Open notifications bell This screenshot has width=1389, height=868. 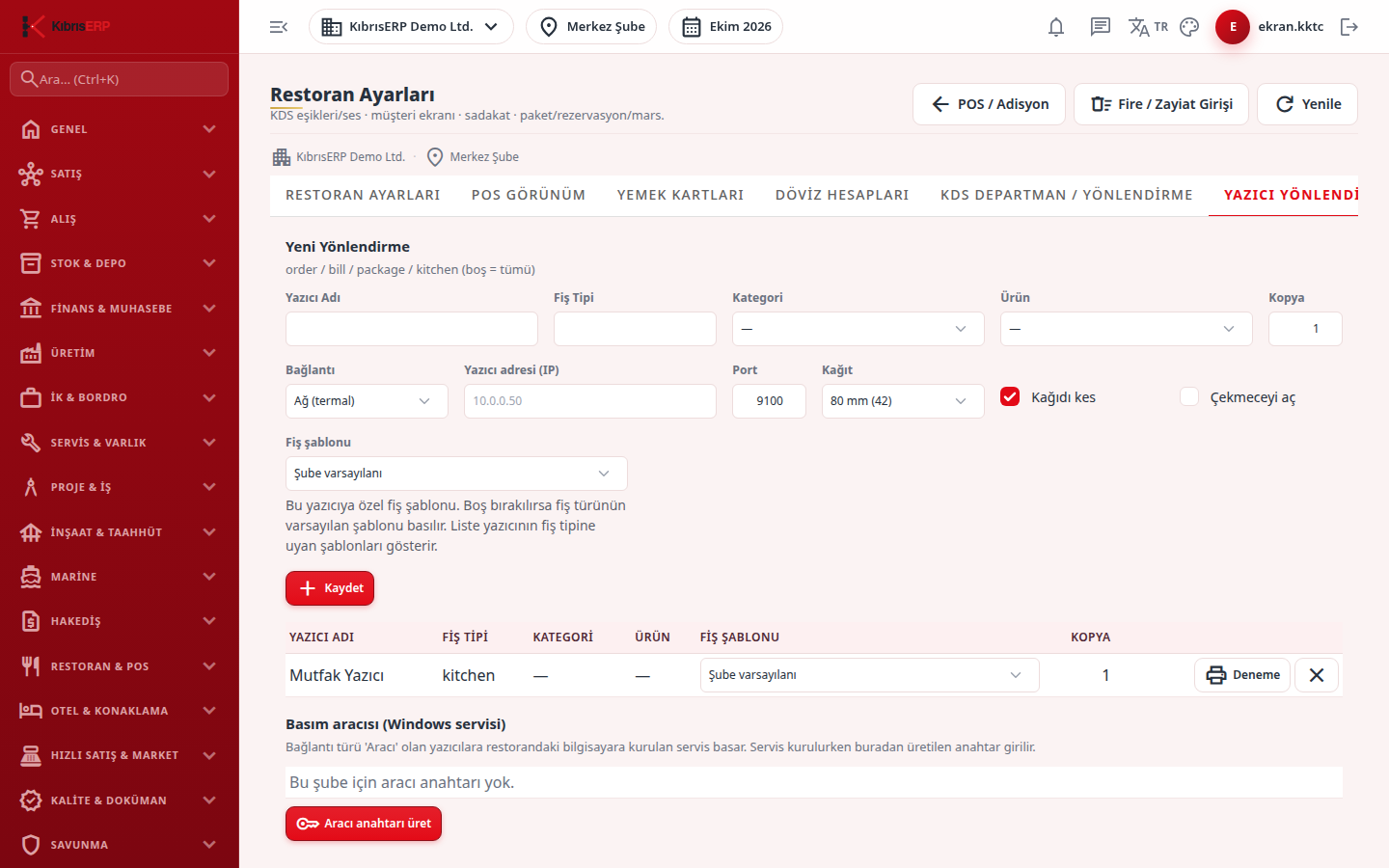[x=1056, y=27]
